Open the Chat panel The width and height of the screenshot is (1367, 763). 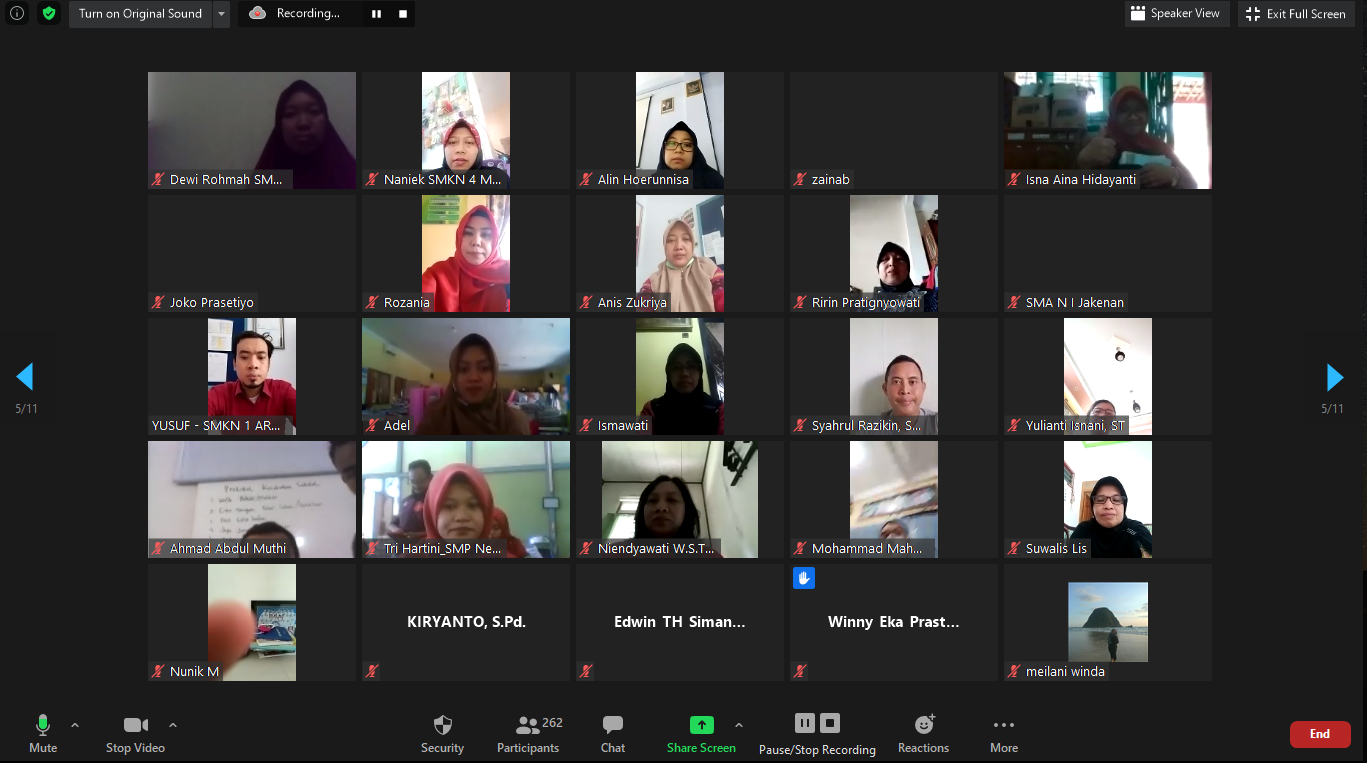coord(613,734)
